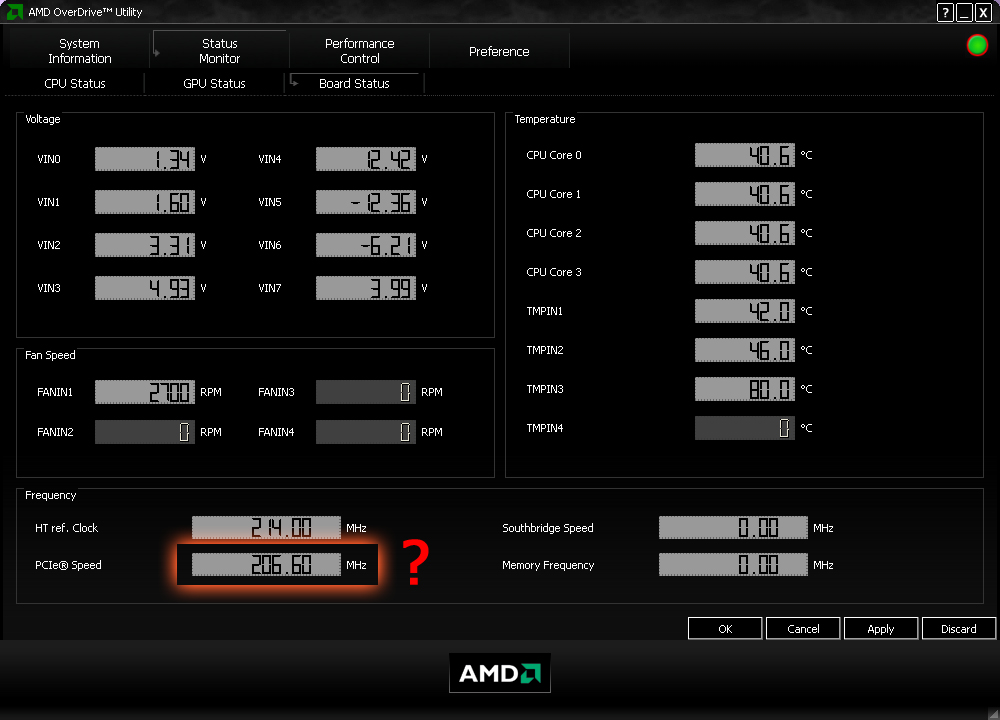Click the "Memory Frequency" label
The width and height of the screenshot is (1000, 720).
(x=548, y=565)
